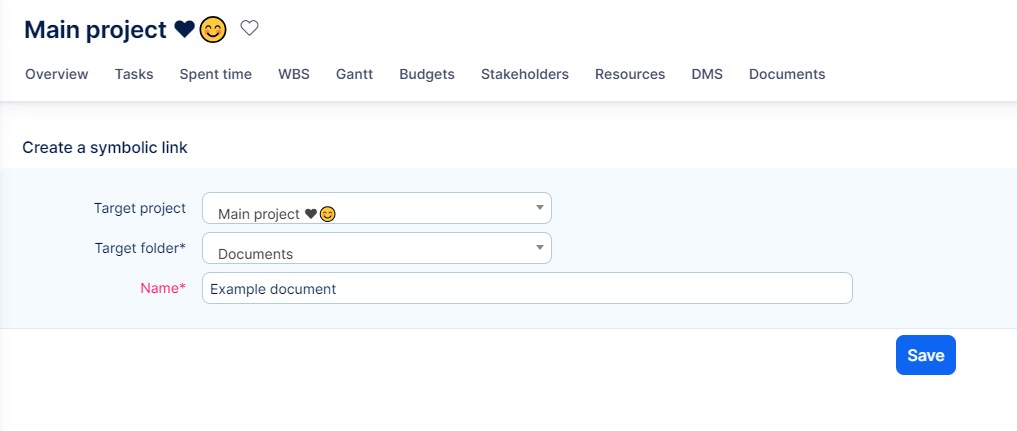The height and width of the screenshot is (431, 1017).
Task: Open the WBS tab
Action: 294,74
